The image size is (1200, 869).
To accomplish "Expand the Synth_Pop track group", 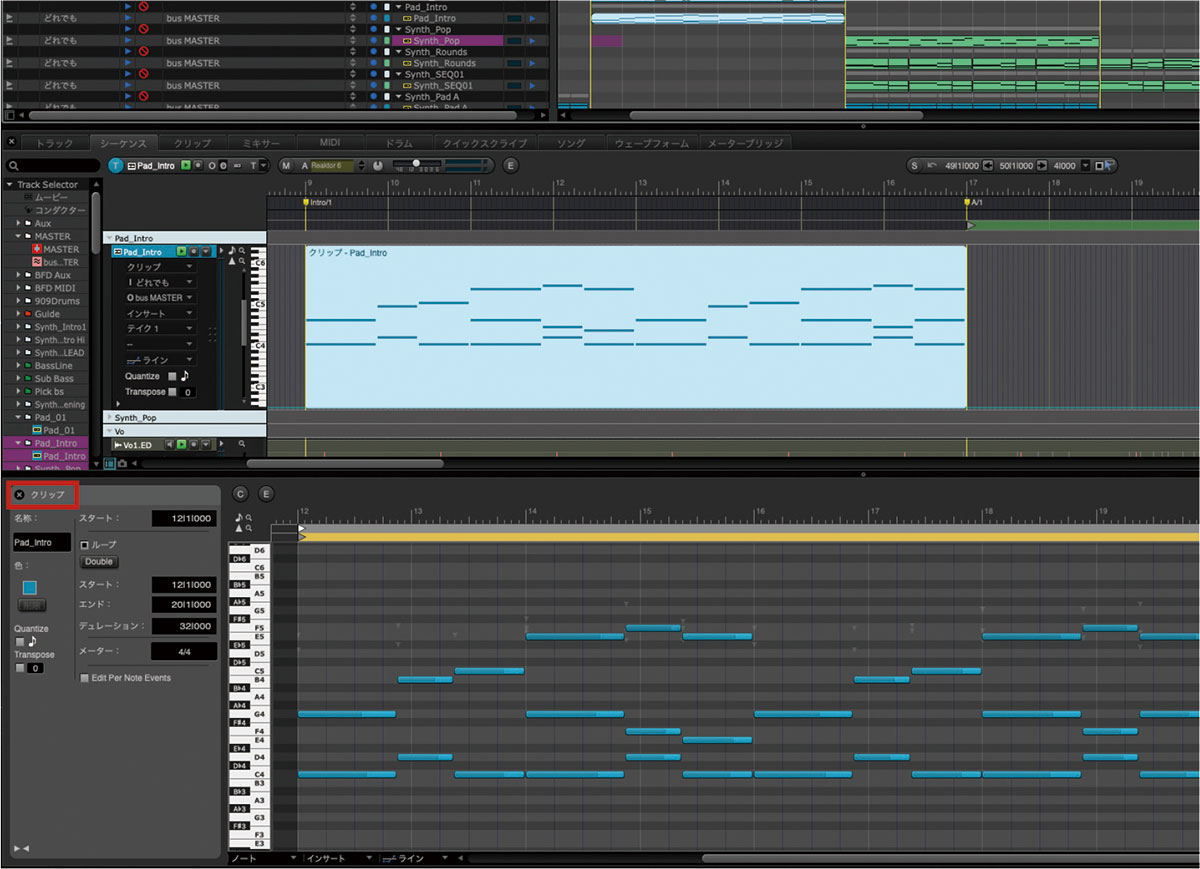I will point(109,418).
